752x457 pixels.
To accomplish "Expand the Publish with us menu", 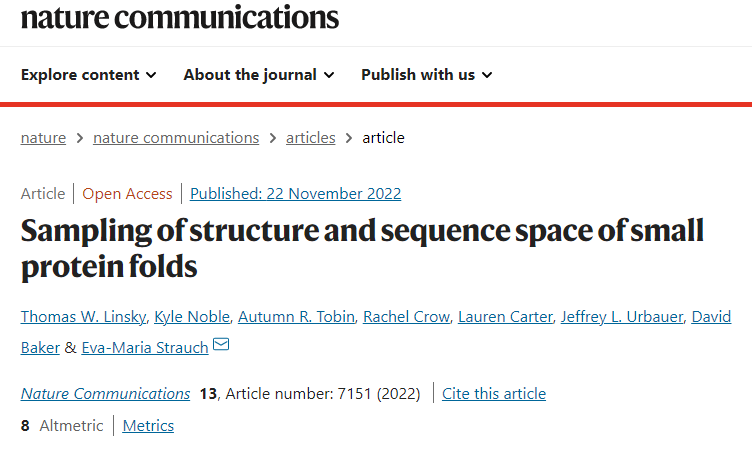I will click(427, 75).
